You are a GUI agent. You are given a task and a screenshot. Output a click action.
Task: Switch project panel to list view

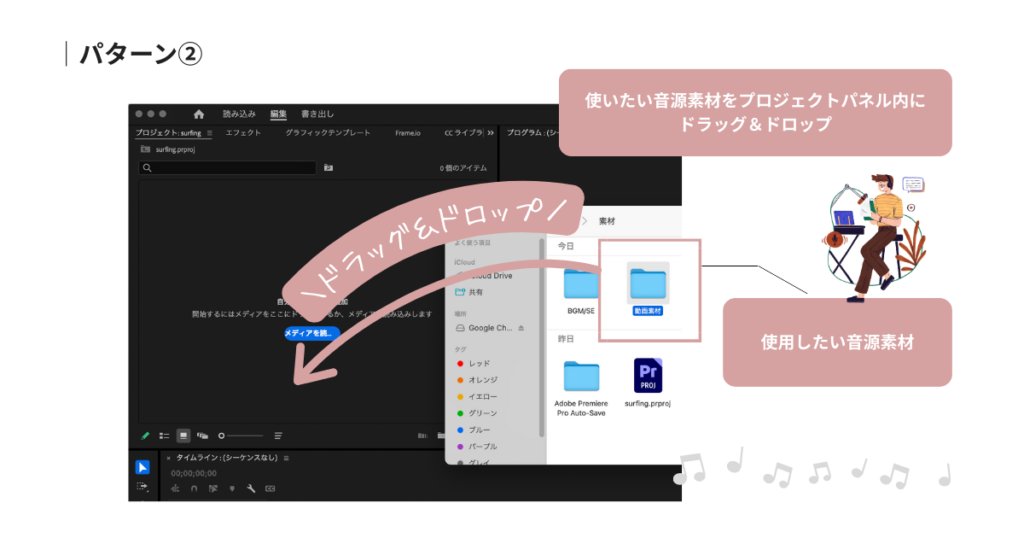(x=164, y=436)
